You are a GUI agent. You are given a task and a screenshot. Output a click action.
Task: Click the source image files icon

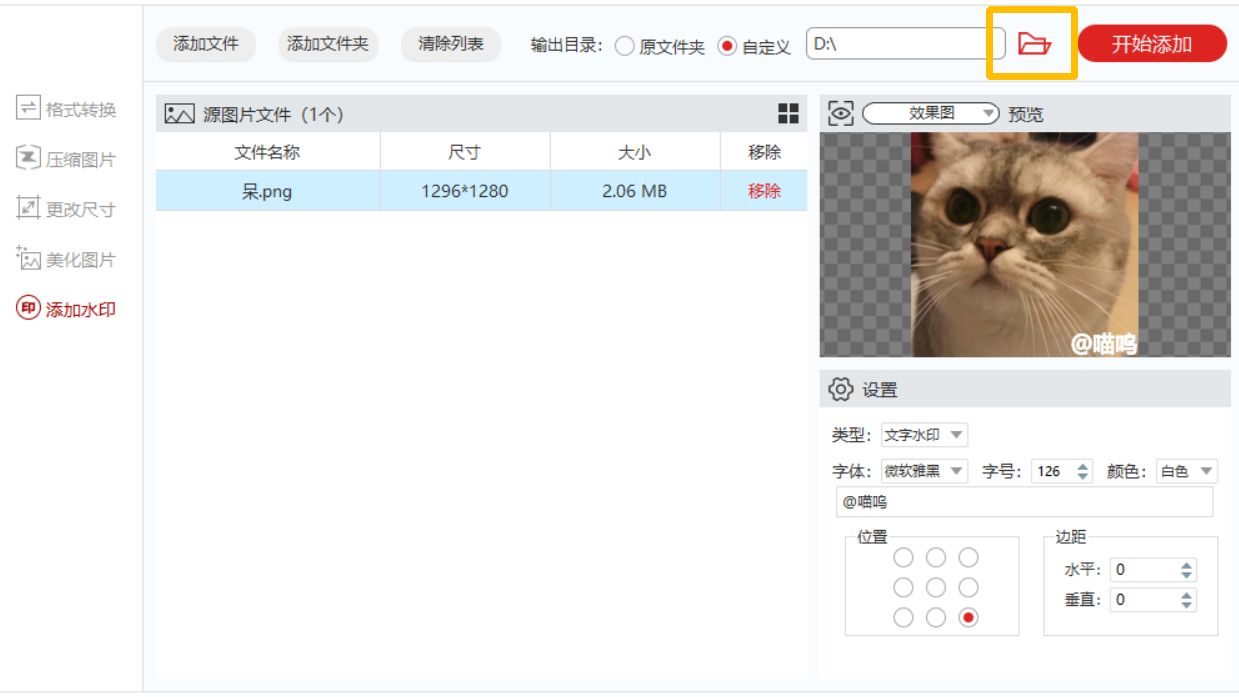[x=179, y=114]
